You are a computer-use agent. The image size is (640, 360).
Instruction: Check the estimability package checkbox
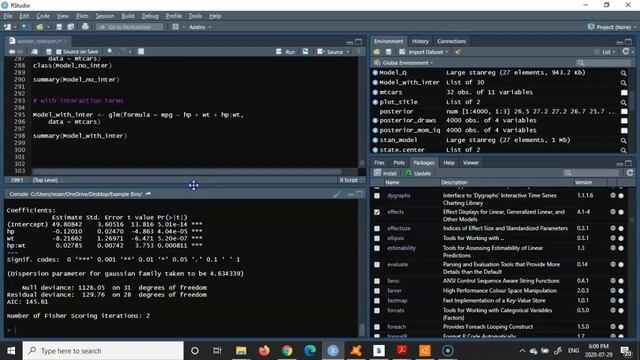click(377, 248)
